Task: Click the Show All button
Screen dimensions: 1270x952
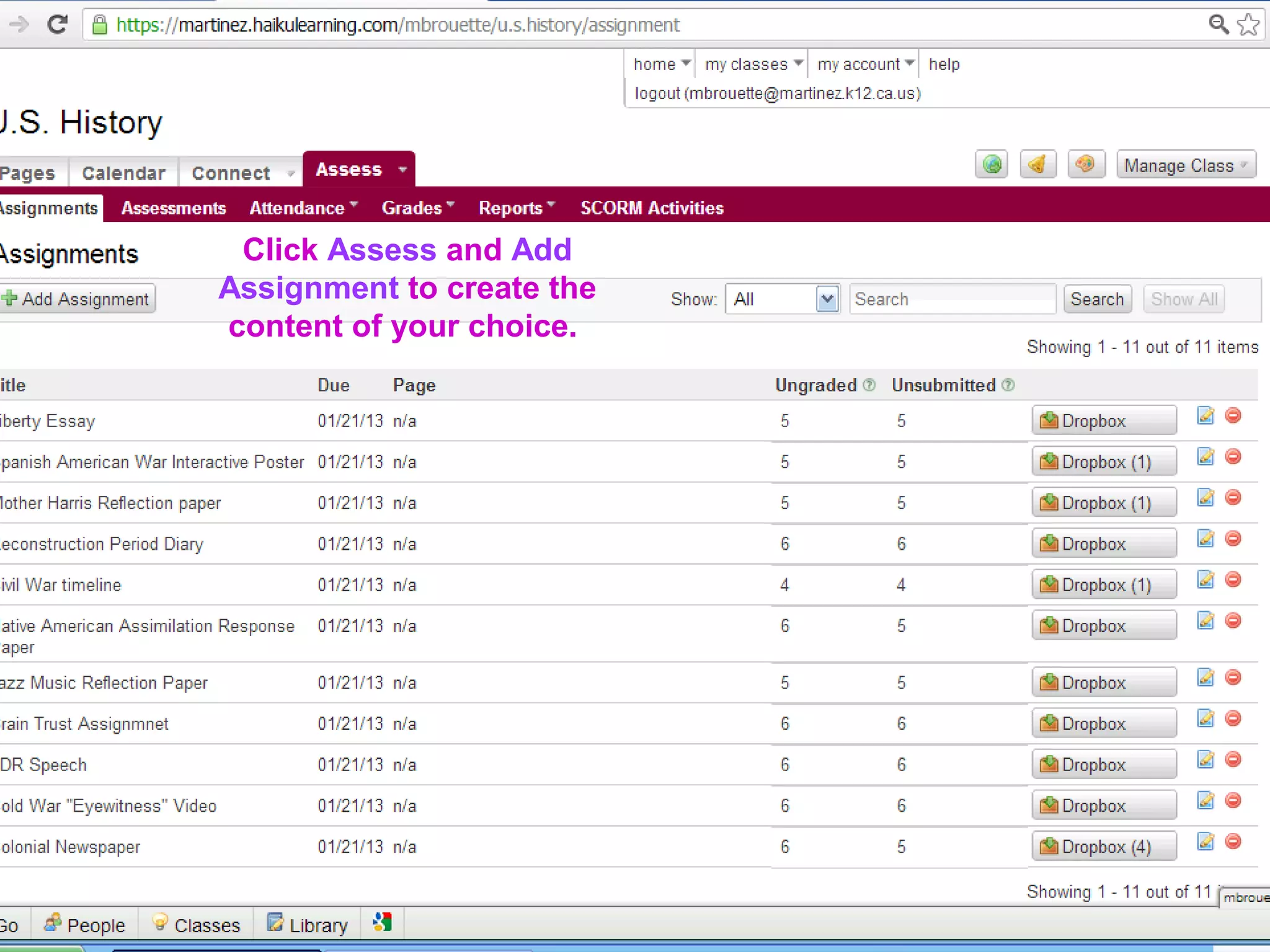Action: [1184, 299]
